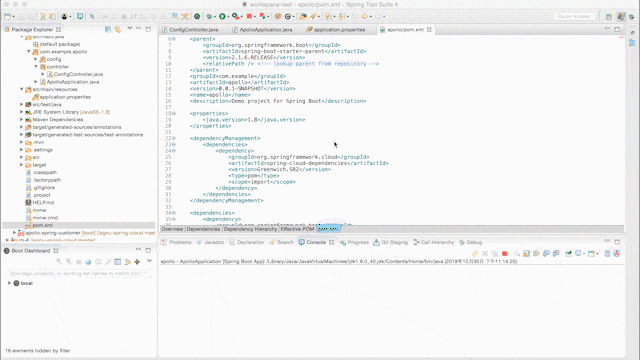This screenshot has width=640, height=360.
Task: Select ConfigController.java in Package Explorer tree
Action: point(78,74)
